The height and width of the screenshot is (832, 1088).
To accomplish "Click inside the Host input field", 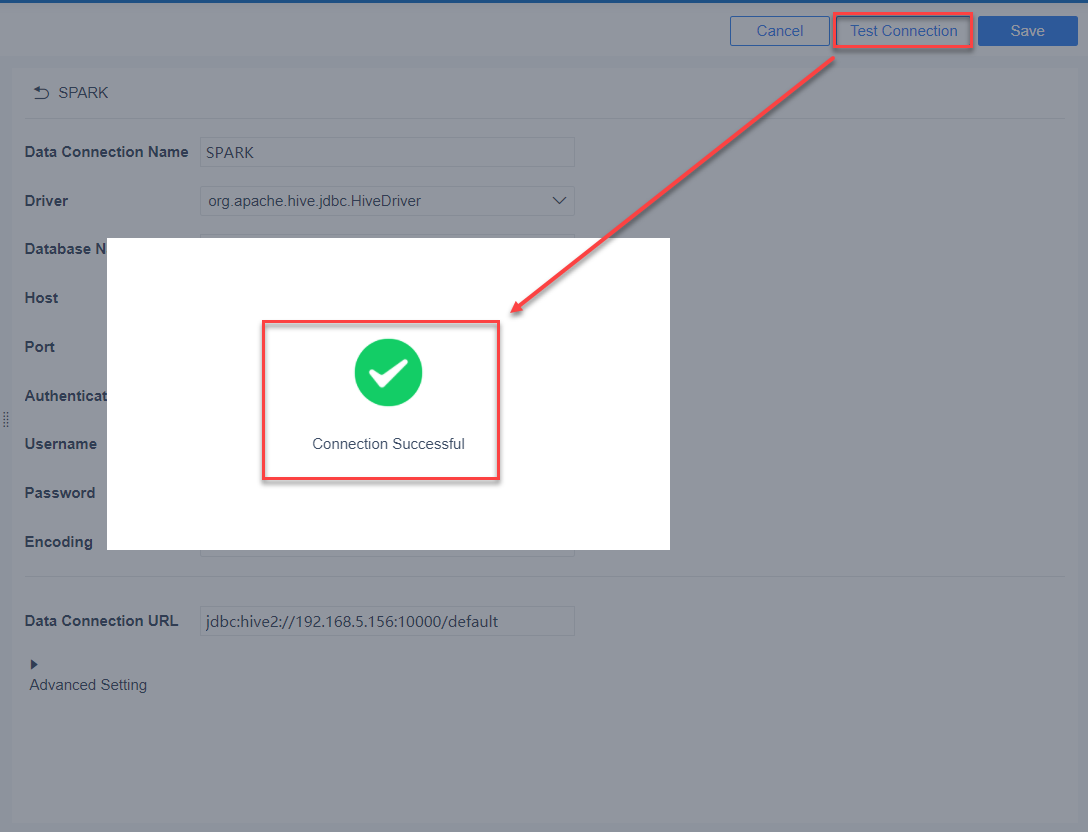I will [x=387, y=297].
